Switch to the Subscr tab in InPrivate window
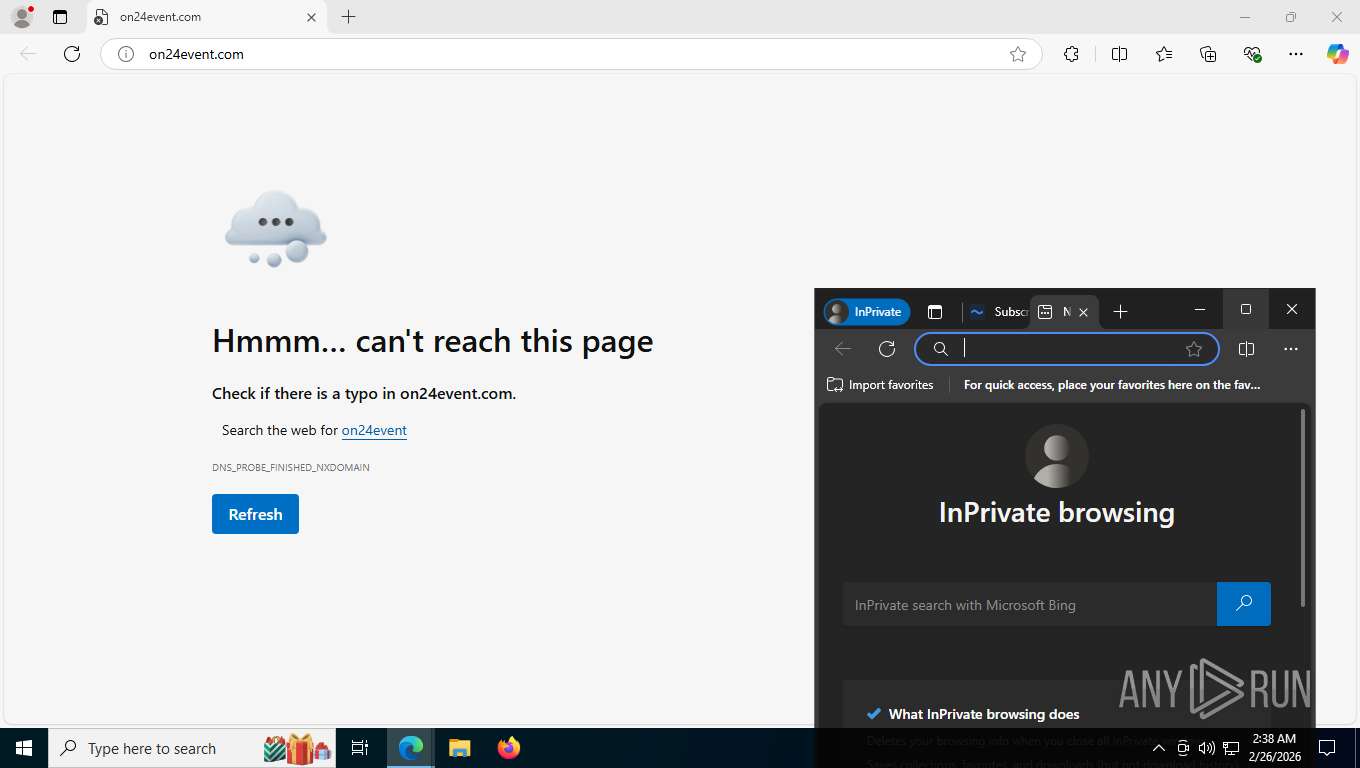The width and height of the screenshot is (1360, 768). [997, 312]
